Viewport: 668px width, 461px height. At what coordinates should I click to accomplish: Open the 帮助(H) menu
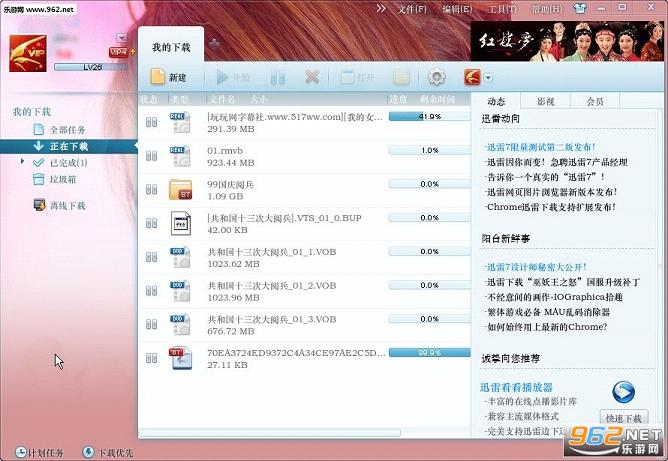pyautogui.click(x=547, y=9)
